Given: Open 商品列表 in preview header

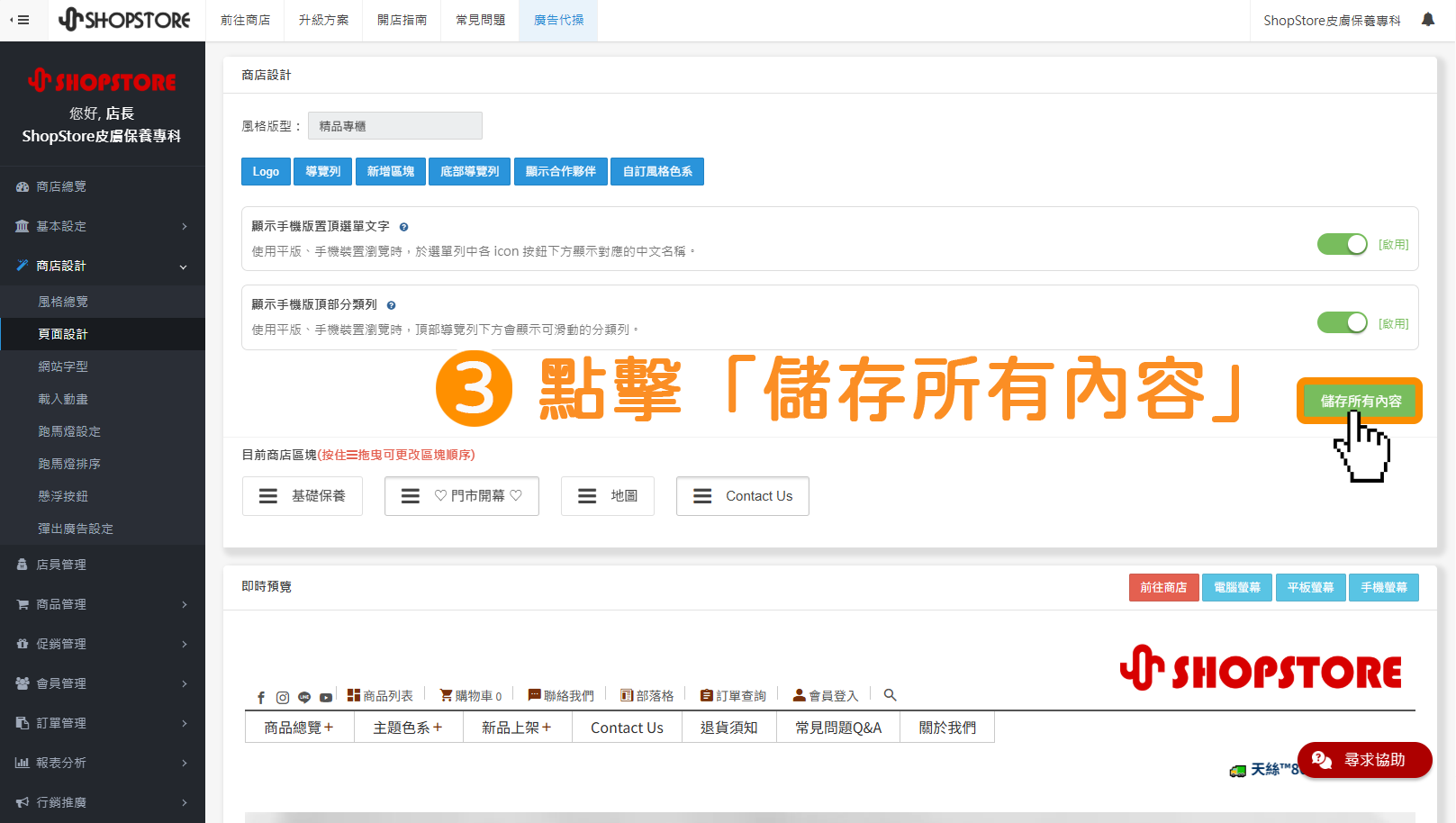Looking at the screenshot, I should pyautogui.click(x=380, y=695).
